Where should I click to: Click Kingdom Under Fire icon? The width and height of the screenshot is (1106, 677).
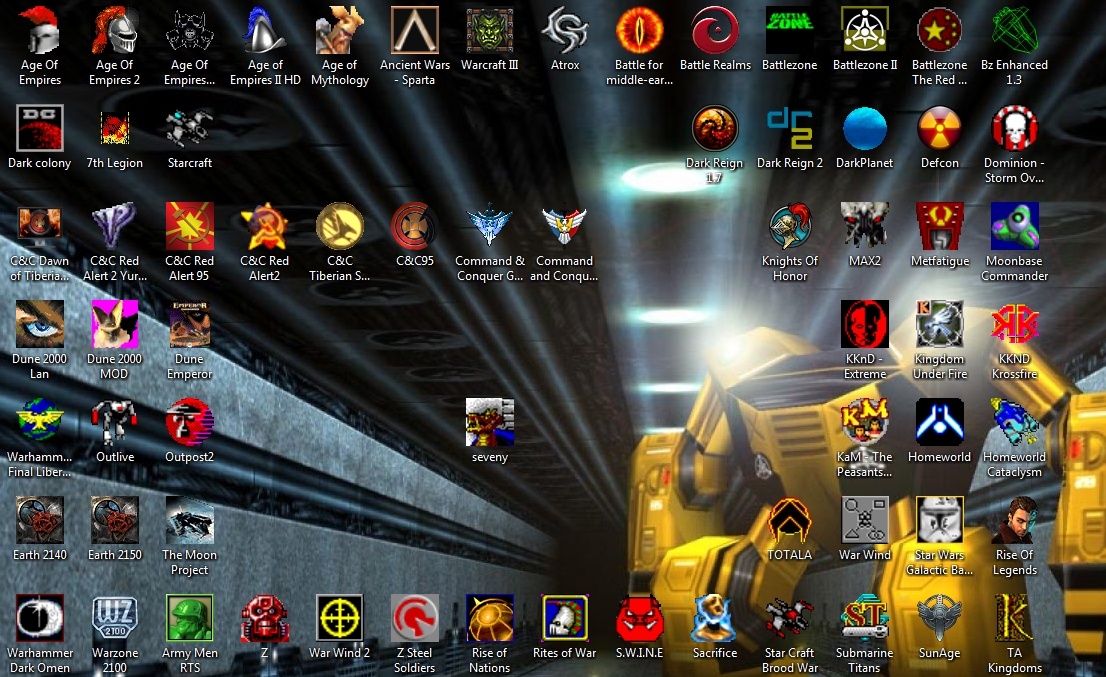point(940,324)
